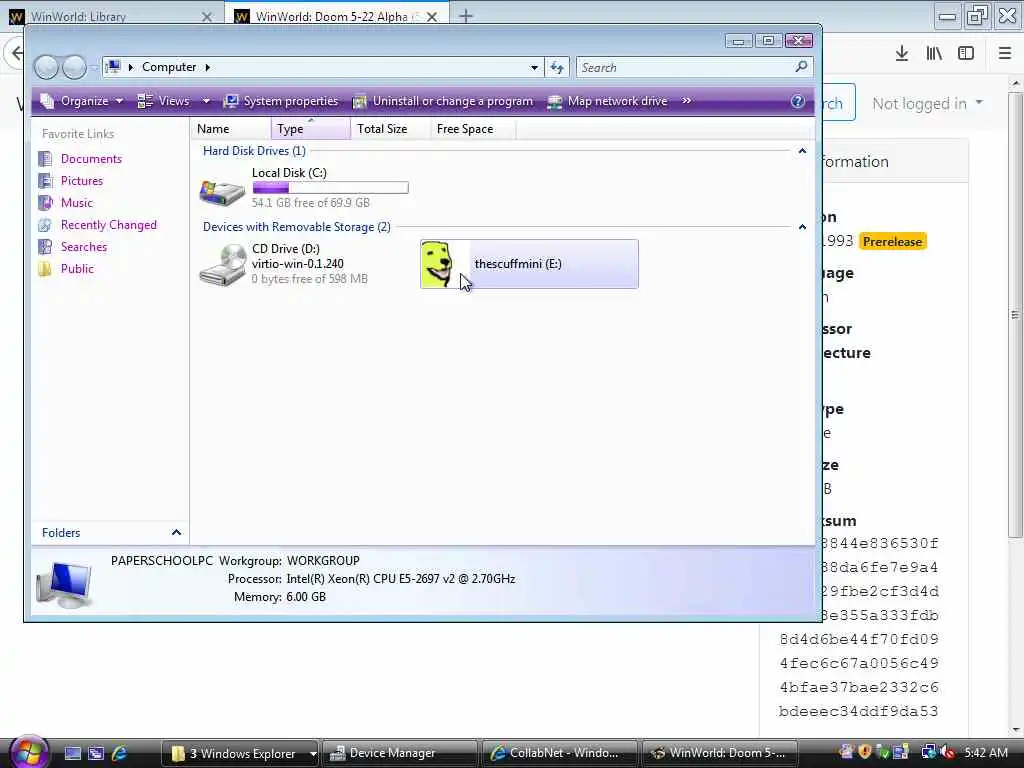Viewport: 1024px width, 768px height.
Task: Open Pictures in Favorite Links
Action: coord(82,181)
